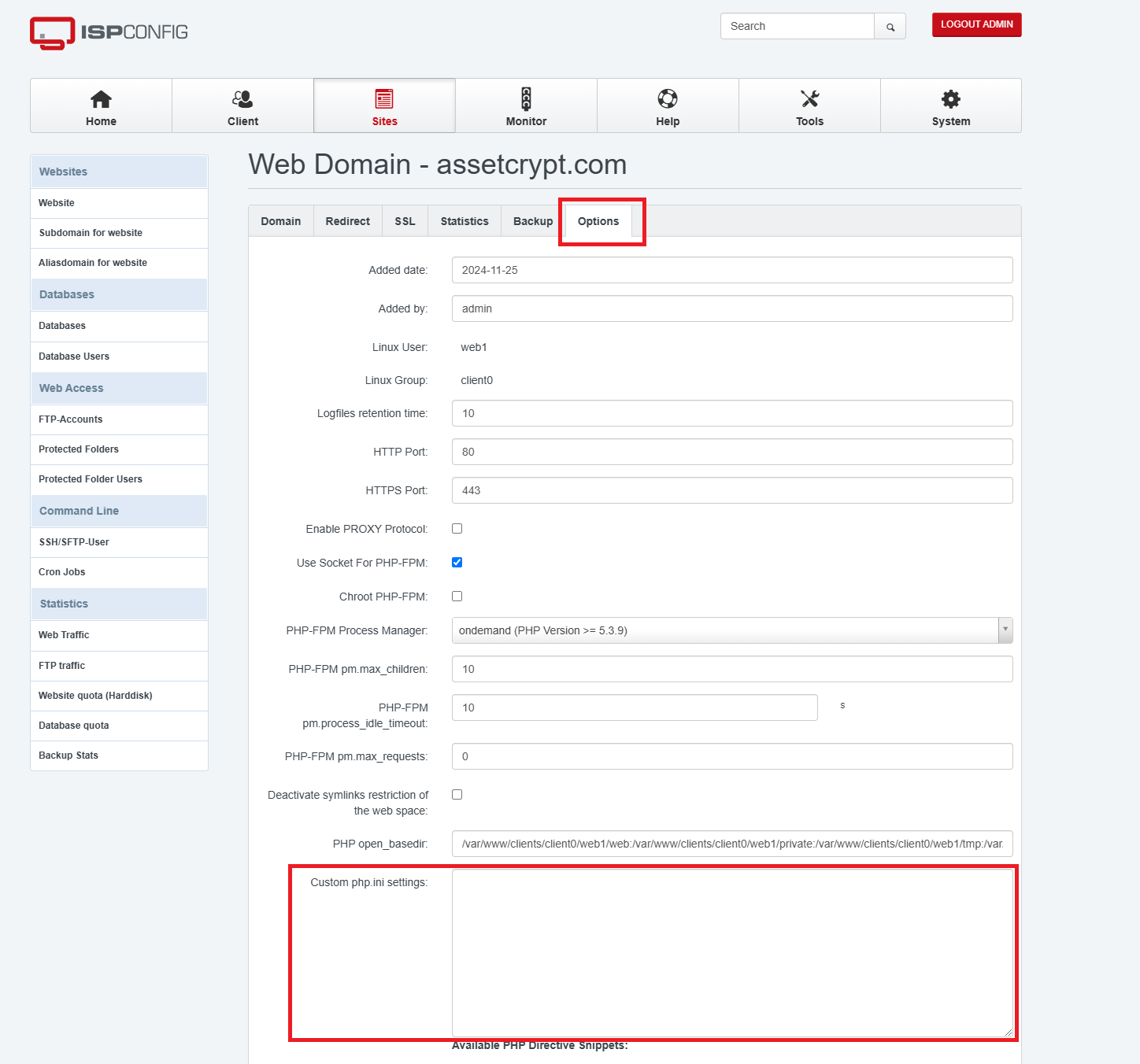Image resolution: width=1140 pixels, height=1064 pixels.
Task: Click Custom php.ini settings textarea
Action: click(732, 953)
